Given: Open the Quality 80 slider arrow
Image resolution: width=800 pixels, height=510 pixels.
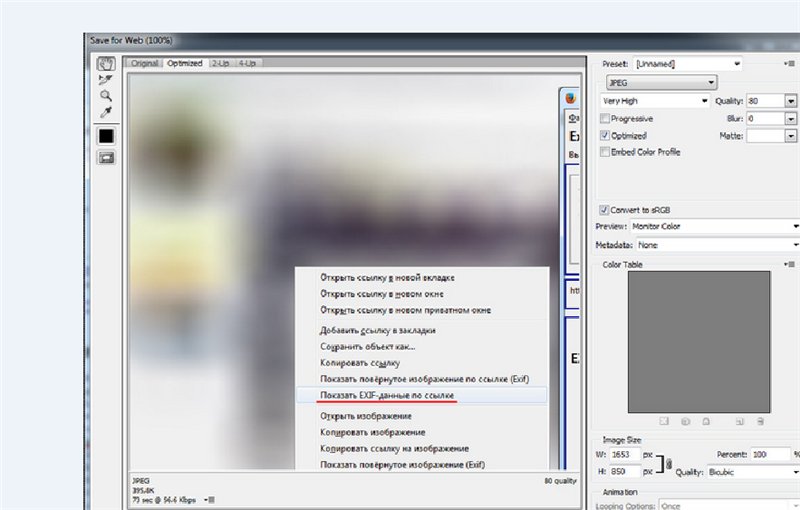Looking at the screenshot, I should tap(791, 101).
